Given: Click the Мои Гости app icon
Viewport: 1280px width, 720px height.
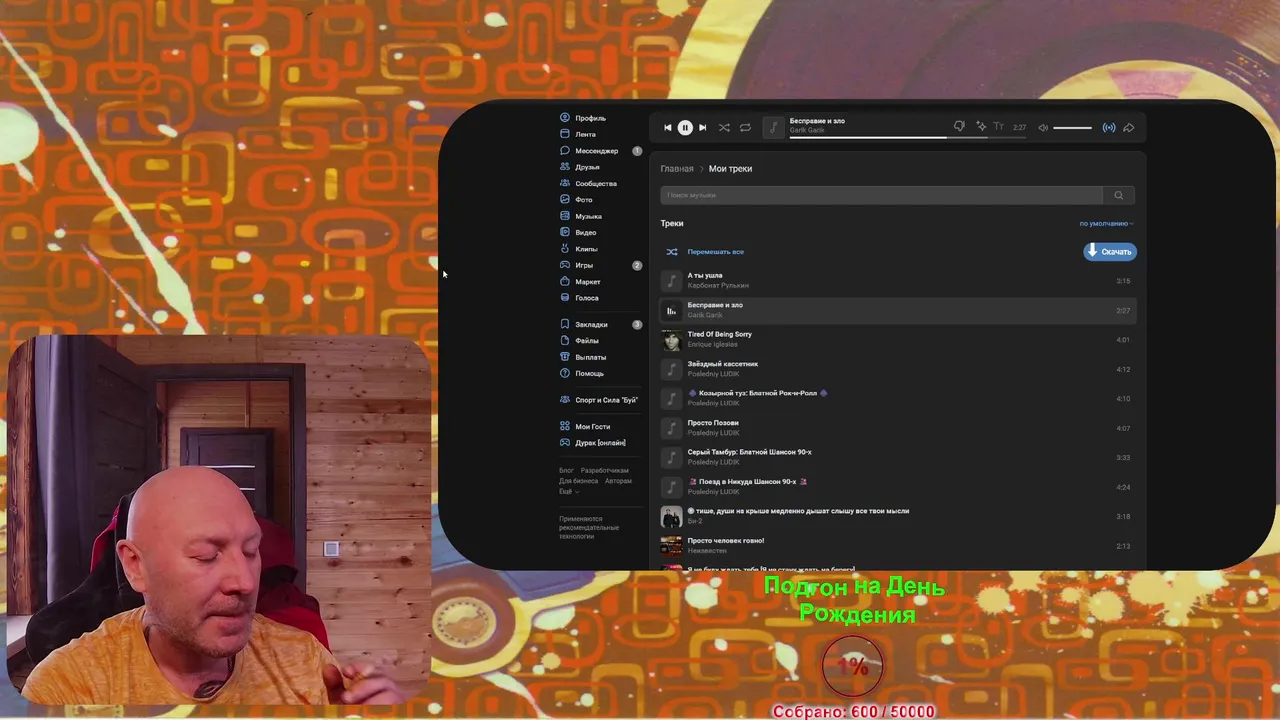Looking at the screenshot, I should [565, 426].
